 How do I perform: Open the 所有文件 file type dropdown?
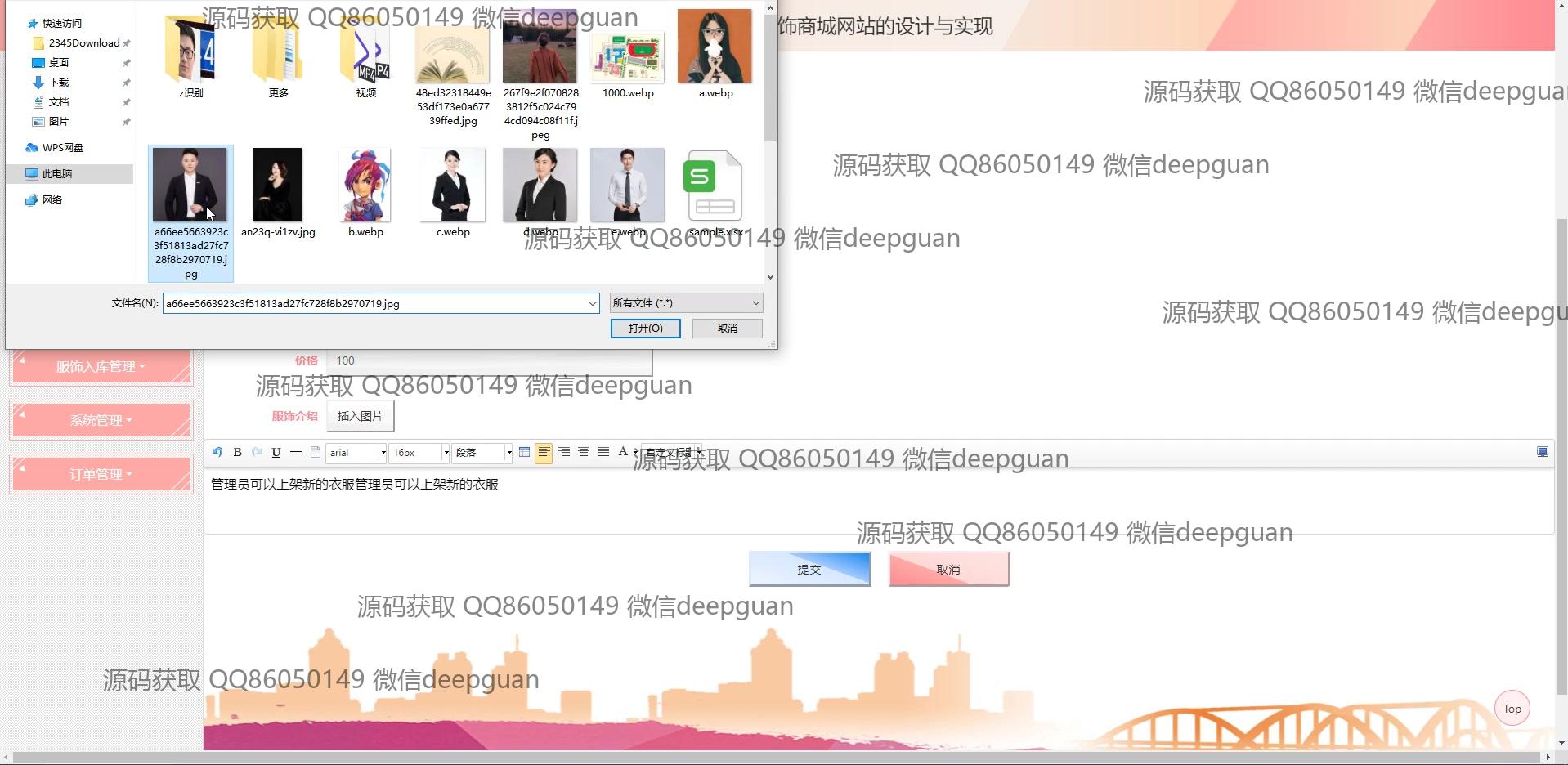(x=686, y=303)
